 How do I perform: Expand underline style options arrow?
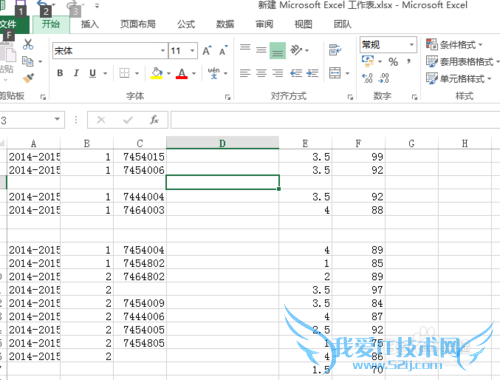click(105, 73)
